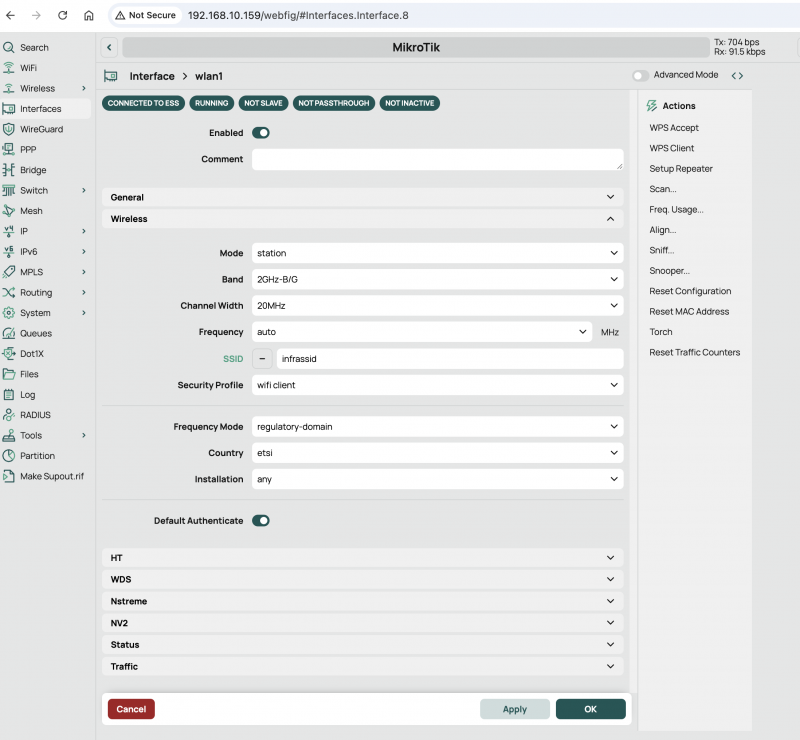This screenshot has height=740, width=800.
Task: Click the SSID text field
Action: 449,358
